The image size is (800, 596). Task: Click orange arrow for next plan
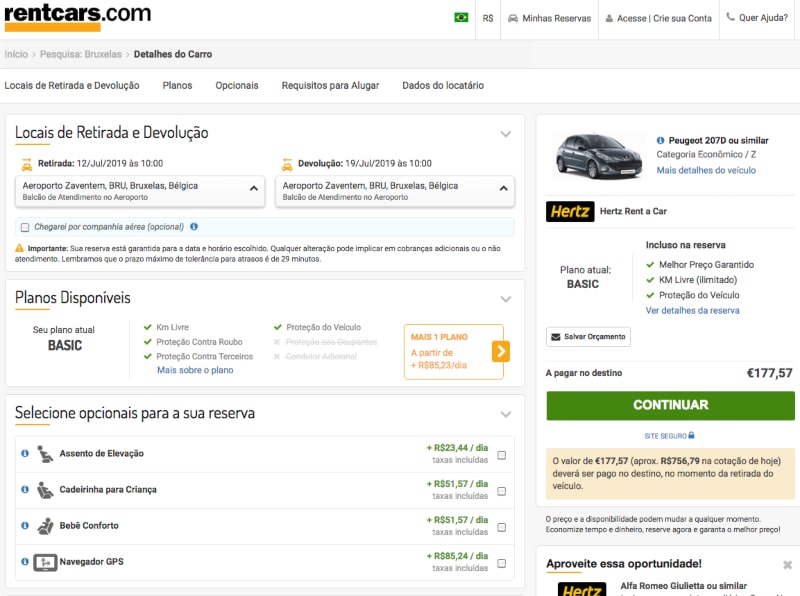tap(501, 351)
